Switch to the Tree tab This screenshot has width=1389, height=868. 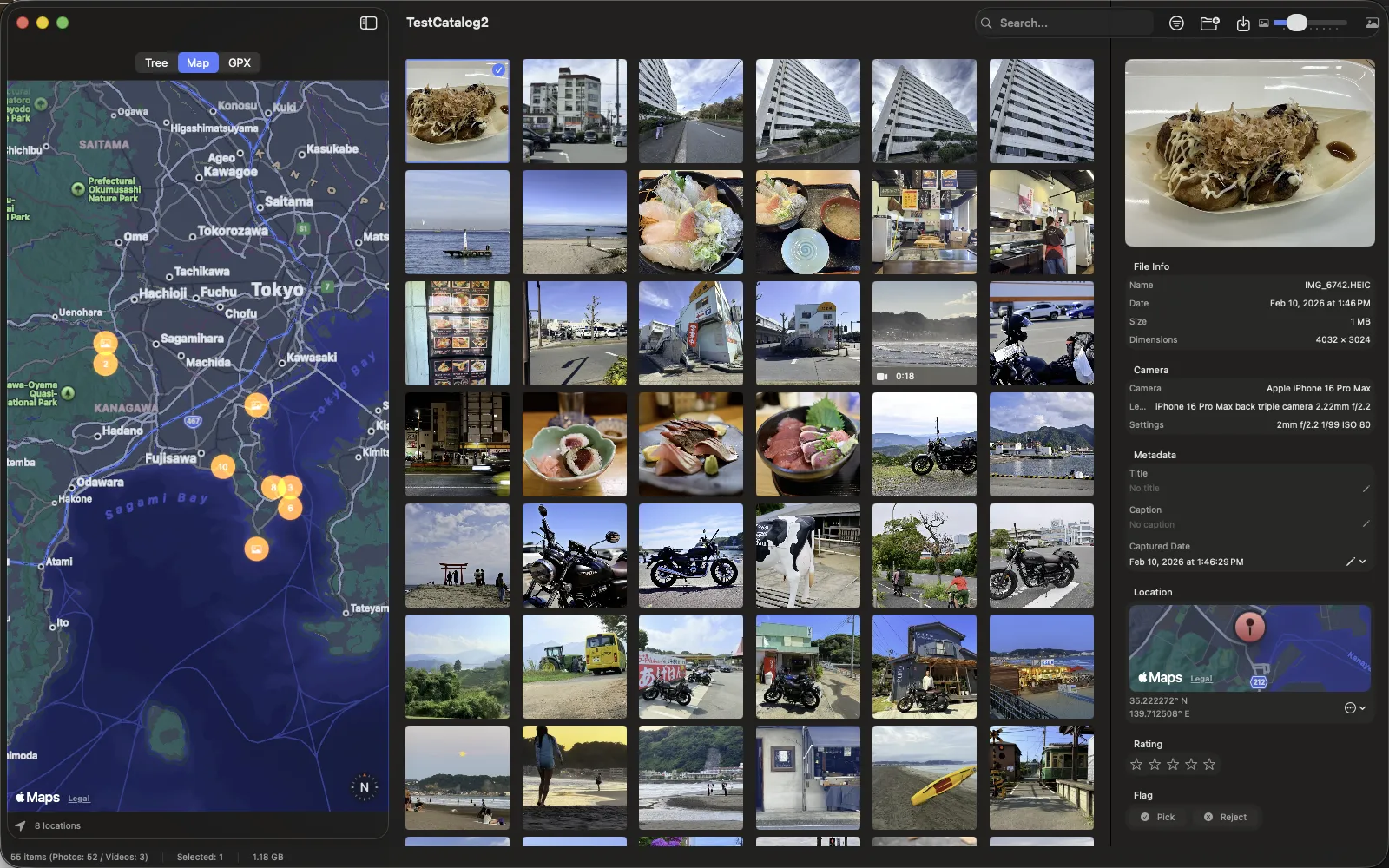(x=156, y=62)
